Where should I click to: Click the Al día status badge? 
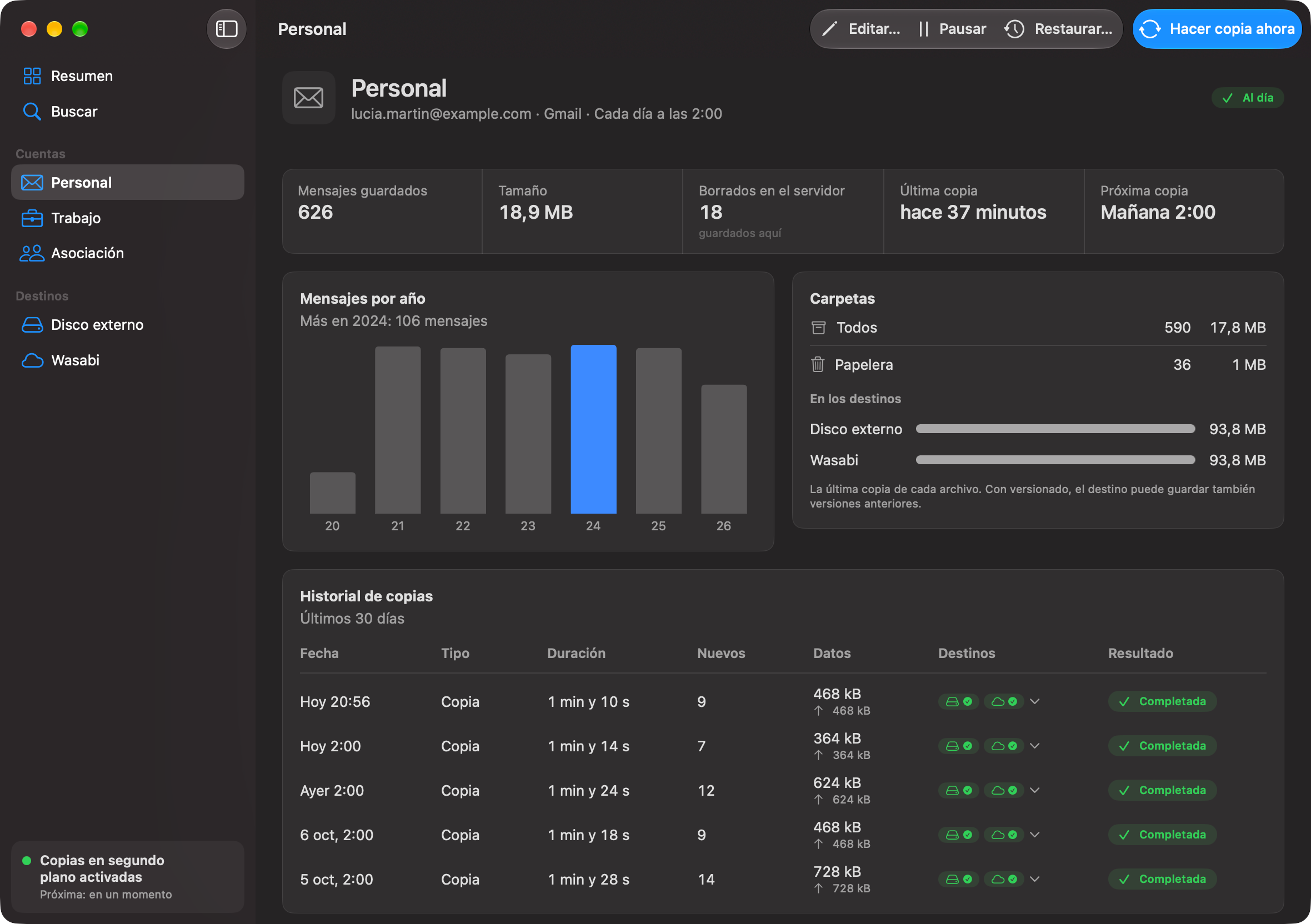tap(1248, 98)
